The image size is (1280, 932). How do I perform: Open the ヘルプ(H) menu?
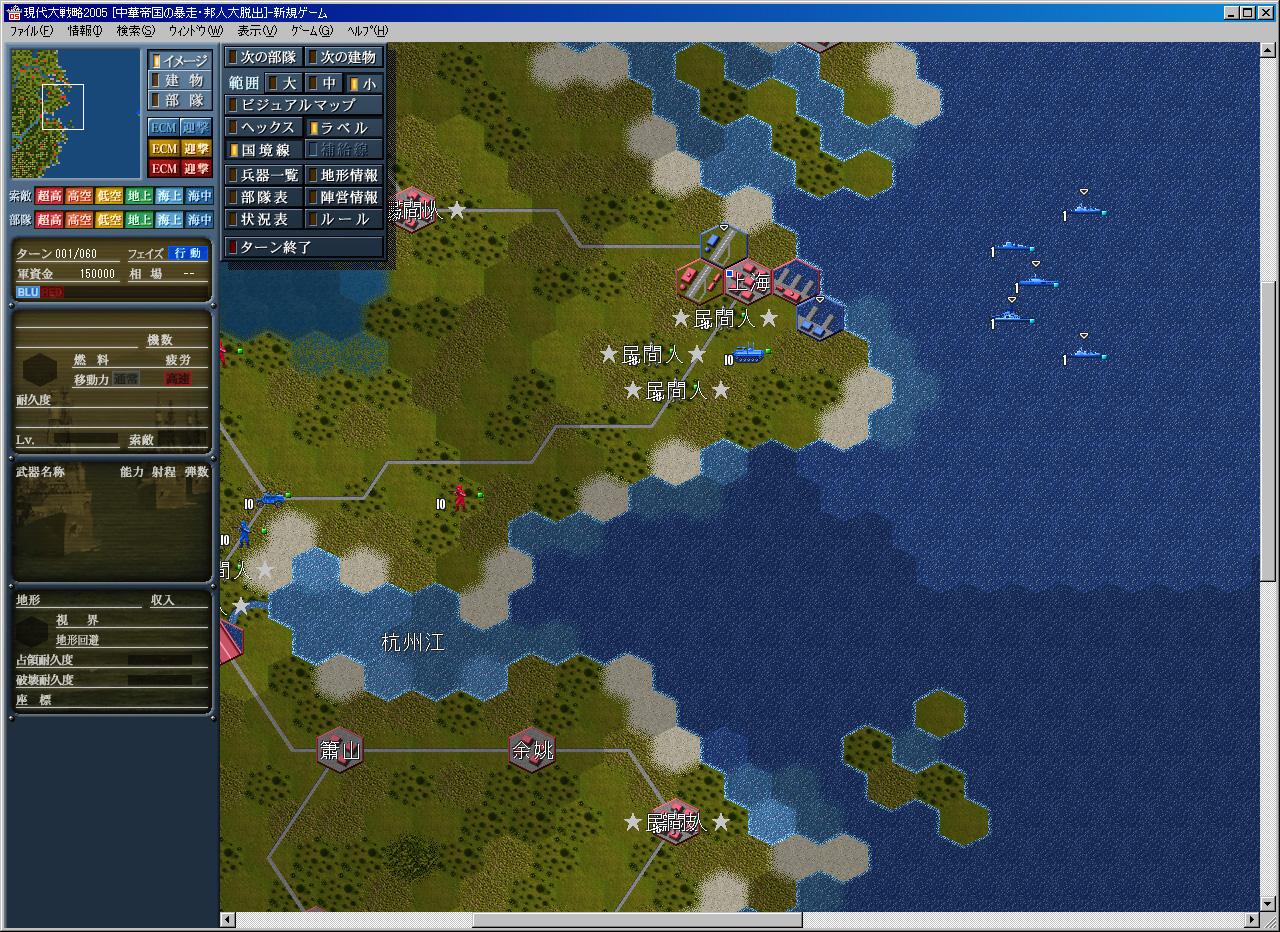tap(367, 31)
